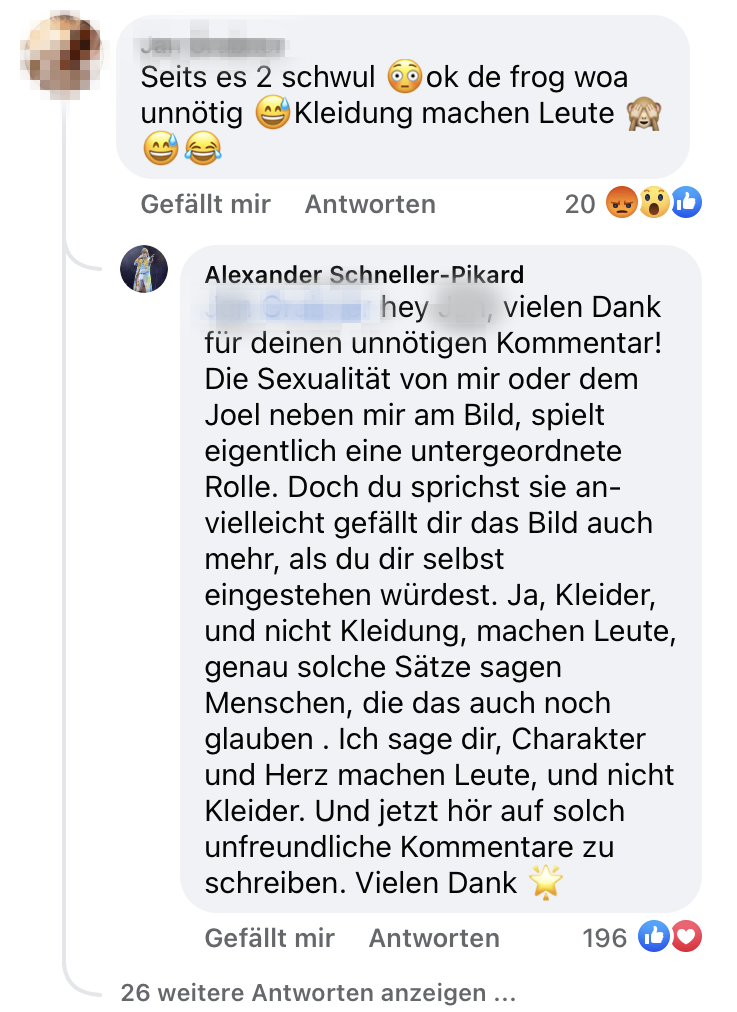The height and width of the screenshot is (1012, 737).
Task: Toggle Gefällt mir on Alexander's reply
Action: (x=269, y=938)
